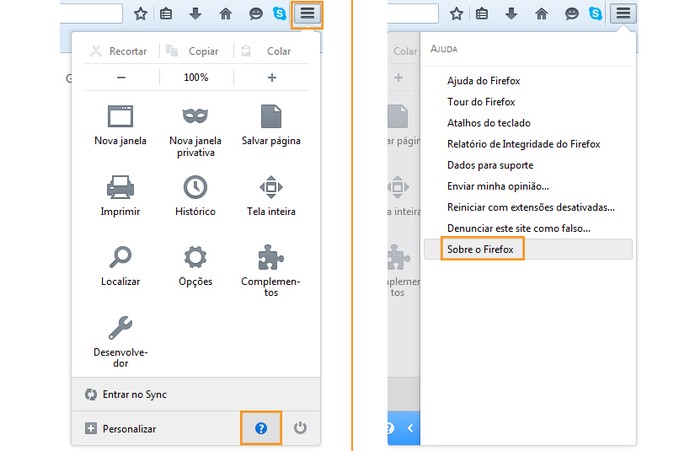Click the address bar field in left window
This screenshot has height=451, width=695.
pos(91,13)
